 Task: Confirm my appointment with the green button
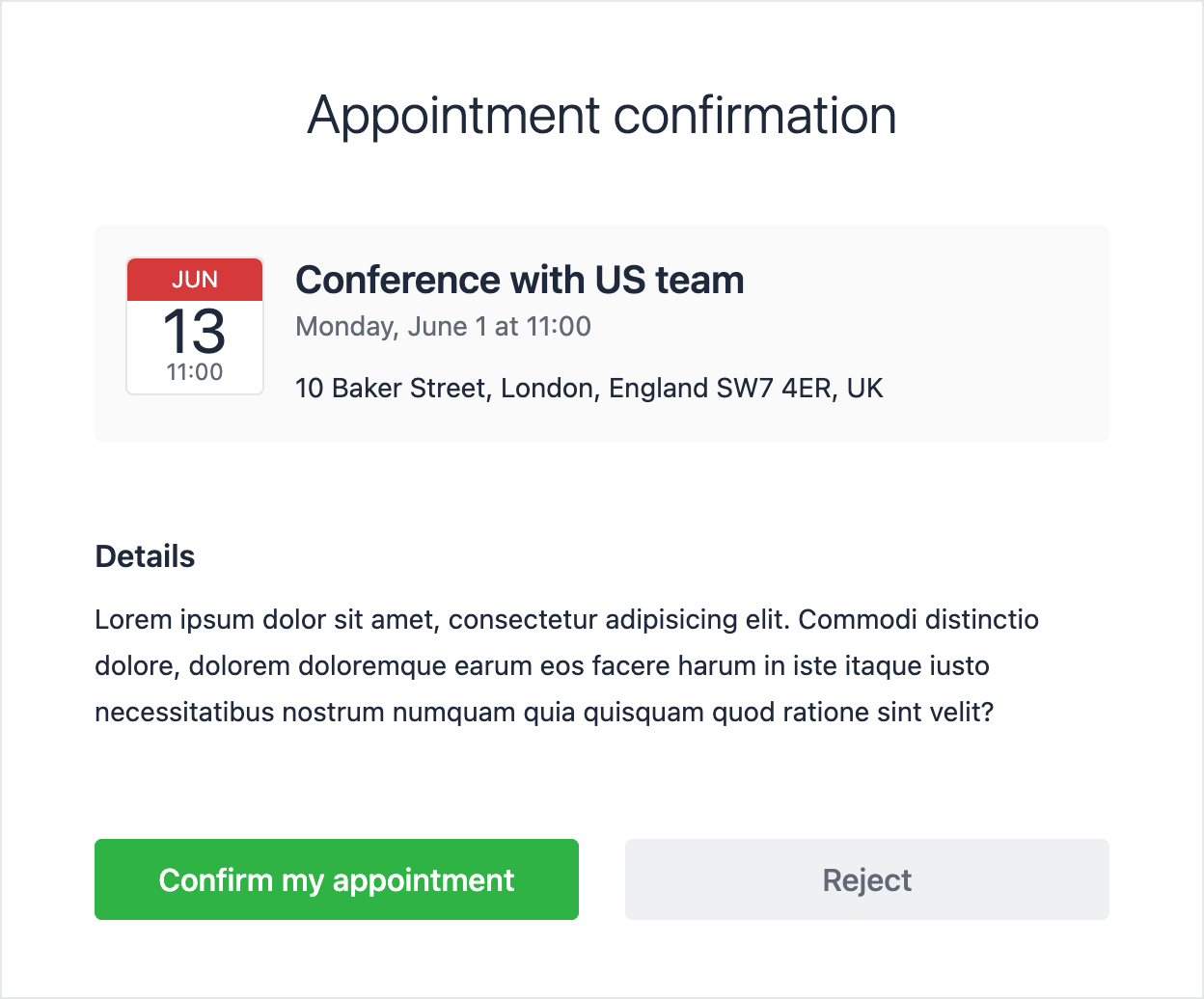click(x=336, y=878)
